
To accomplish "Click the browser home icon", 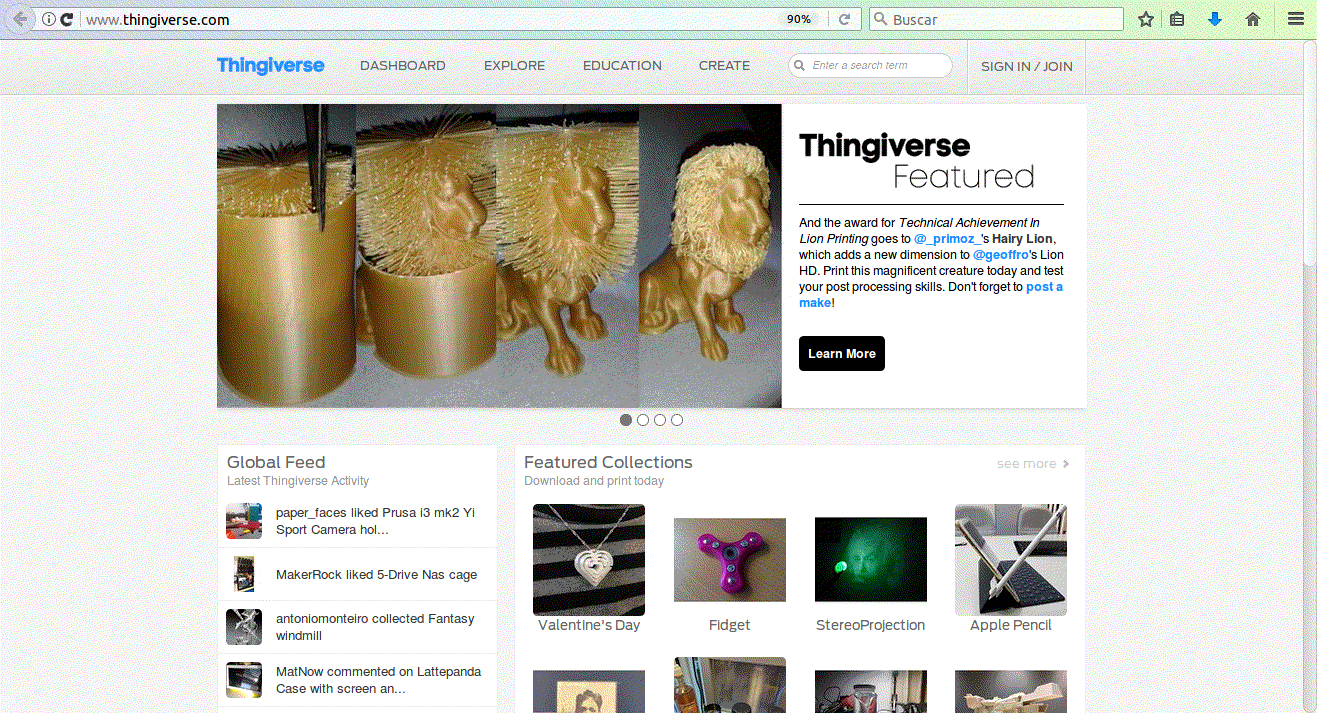I will pos(1252,18).
